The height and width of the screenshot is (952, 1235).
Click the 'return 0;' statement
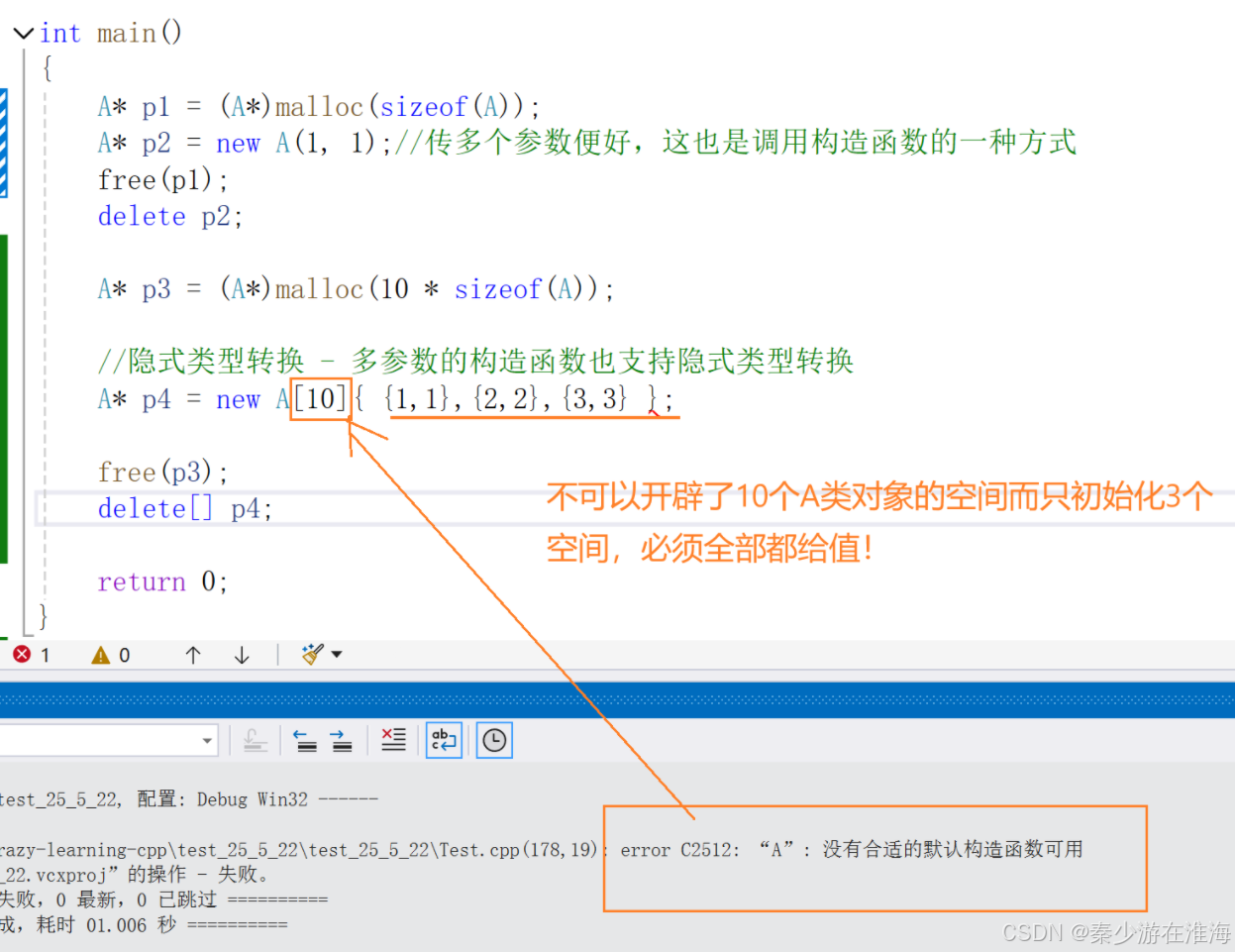click(163, 582)
